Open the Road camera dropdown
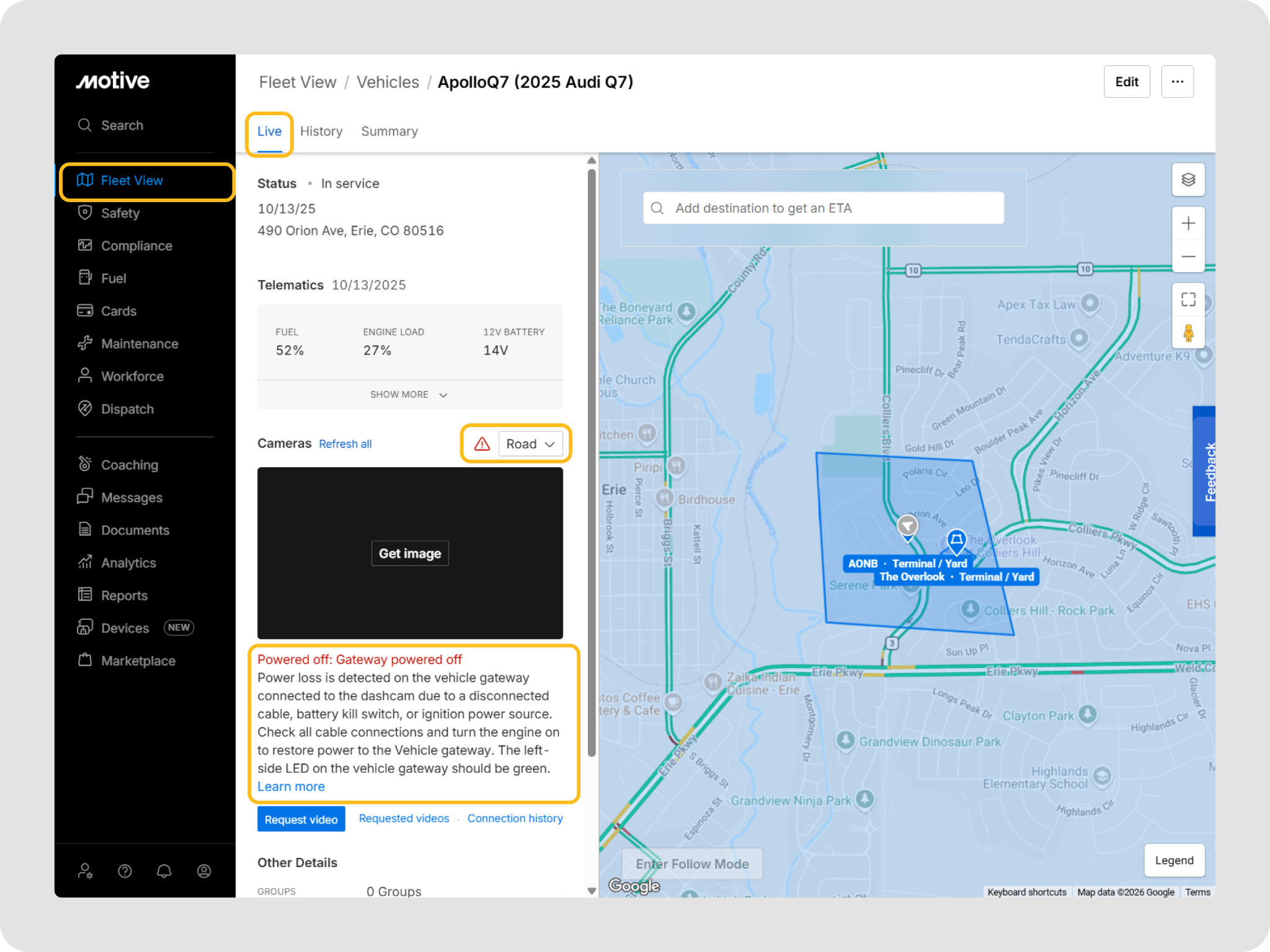Image resolution: width=1270 pixels, height=952 pixels. tap(530, 444)
